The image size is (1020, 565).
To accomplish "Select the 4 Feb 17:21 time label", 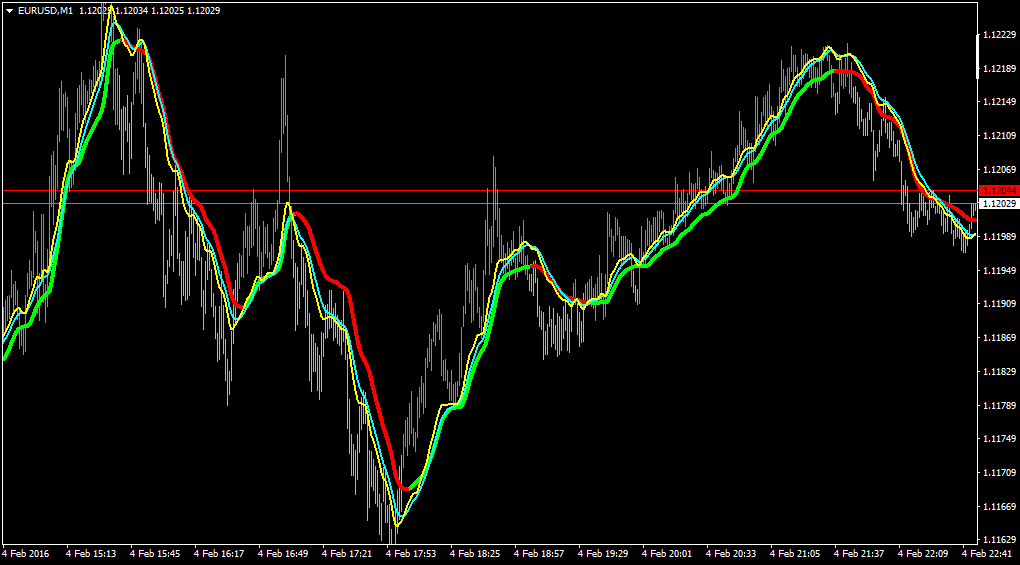I will pyautogui.click(x=347, y=553).
